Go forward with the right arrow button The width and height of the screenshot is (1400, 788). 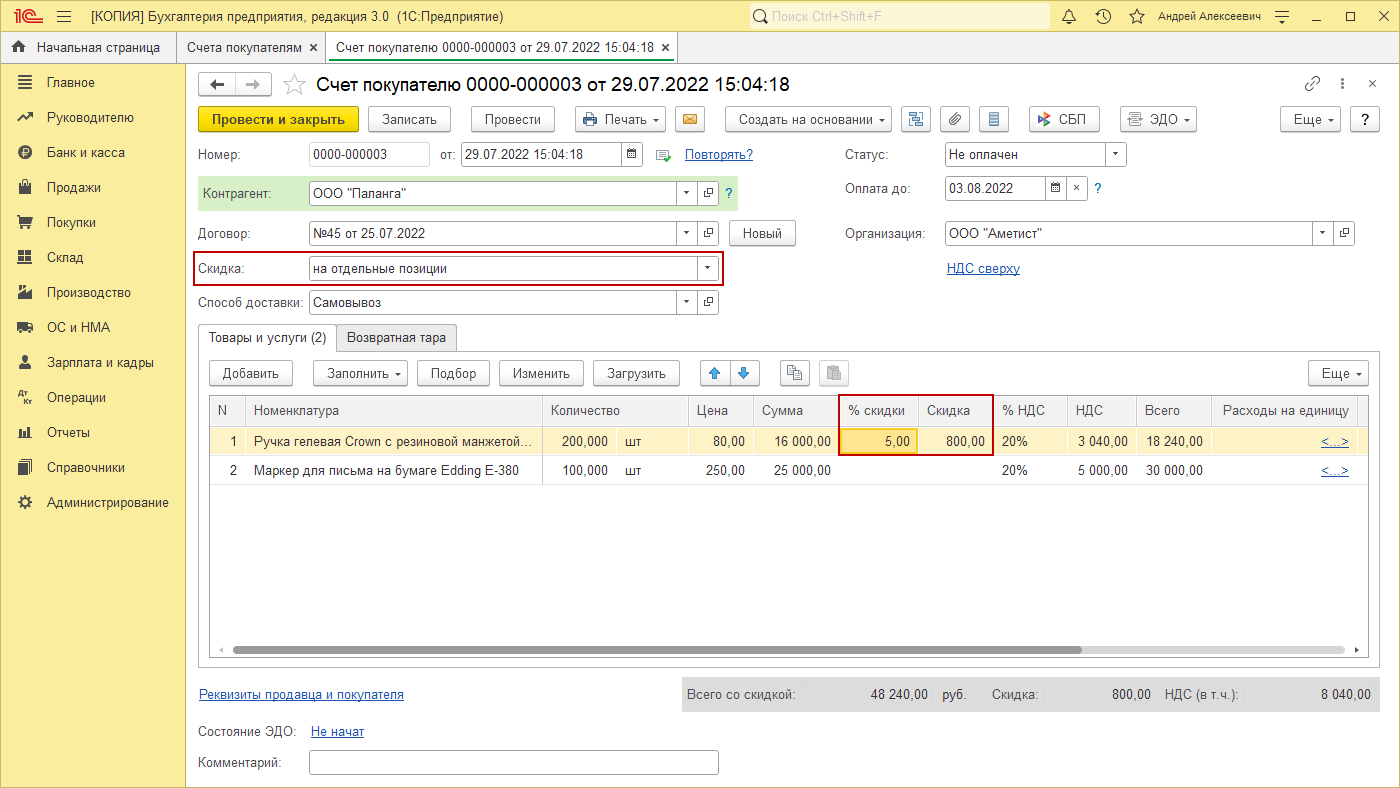[253, 85]
